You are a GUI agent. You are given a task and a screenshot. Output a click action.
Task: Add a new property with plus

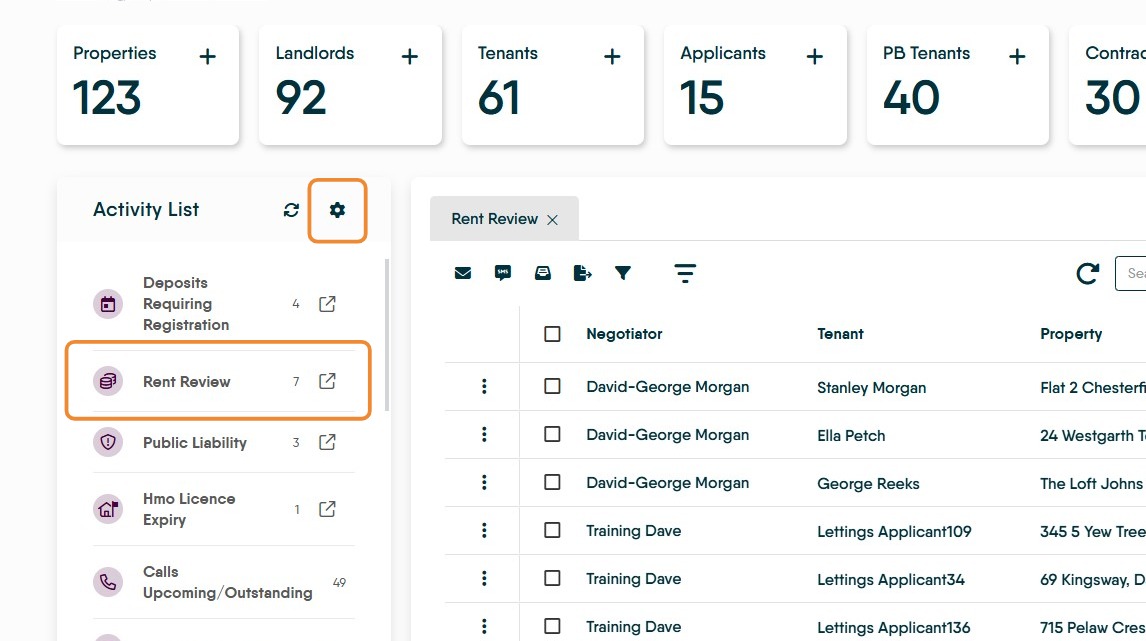(x=207, y=57)
